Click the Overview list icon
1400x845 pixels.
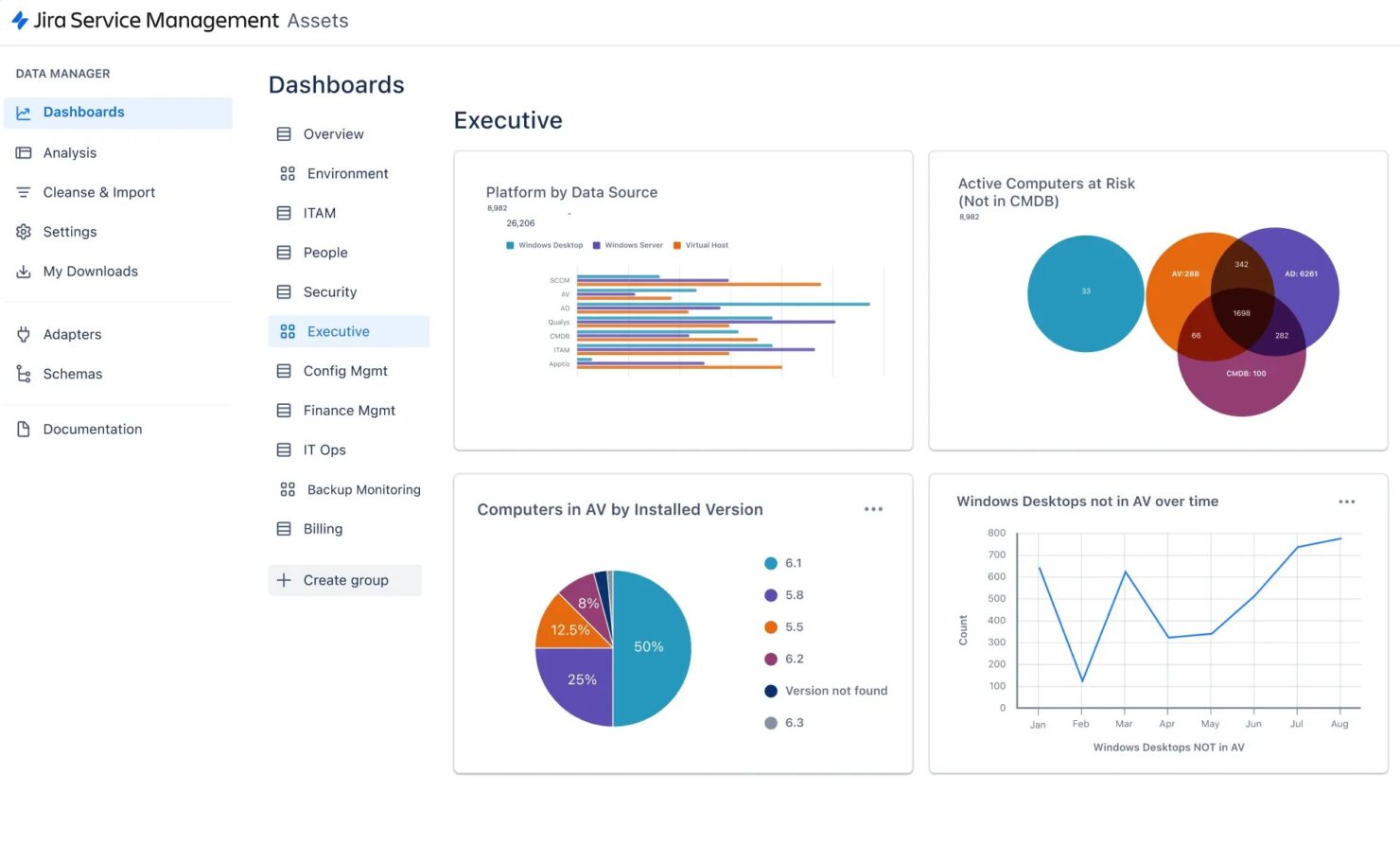click(284, 134)
